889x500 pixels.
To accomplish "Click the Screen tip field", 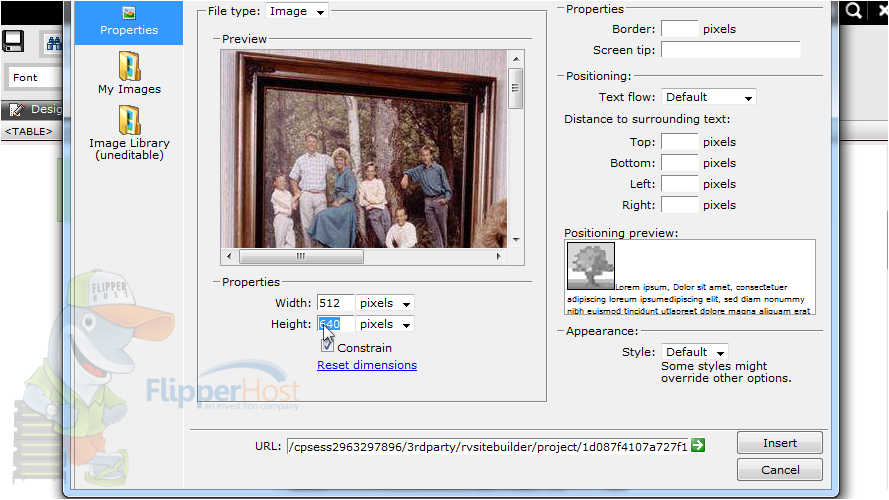I will click(x=731, y=50).
